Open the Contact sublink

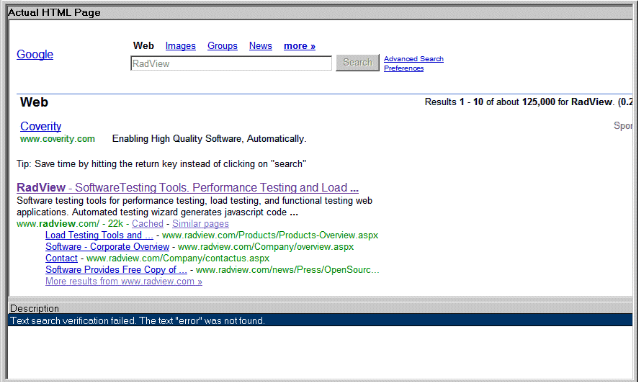coord(61,258)
